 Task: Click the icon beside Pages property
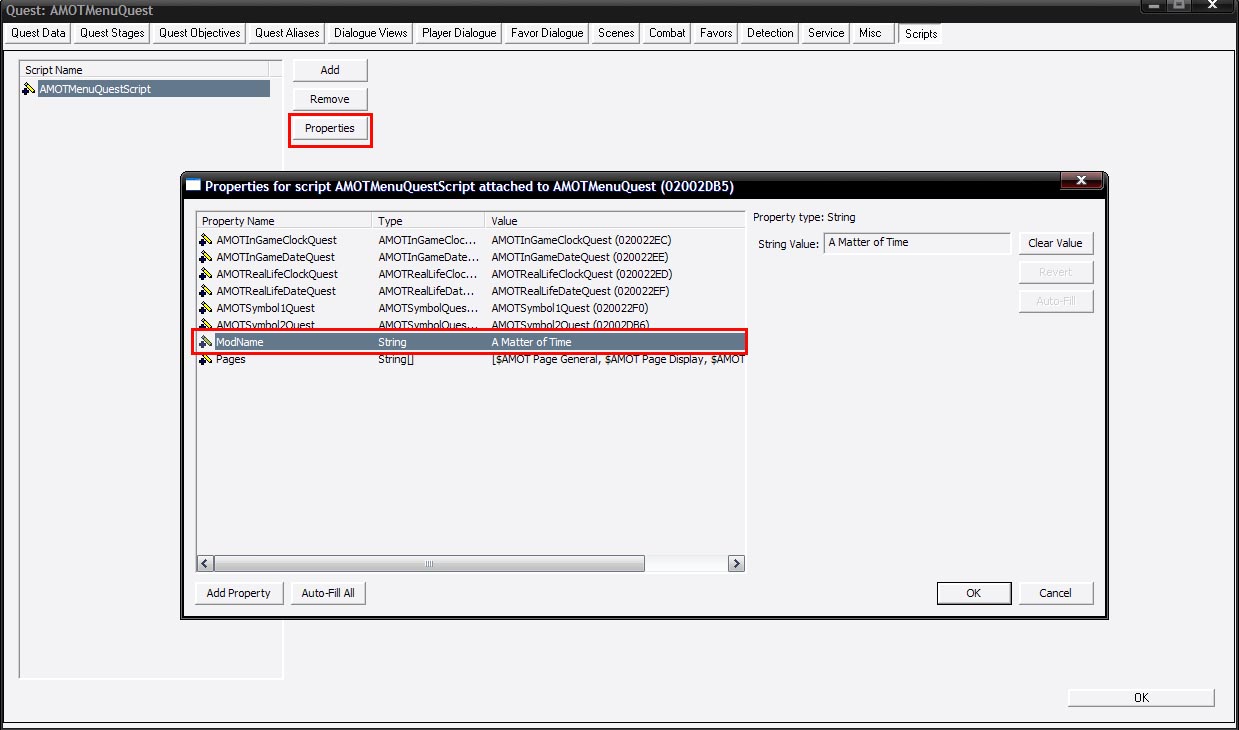tap(206, 359)
